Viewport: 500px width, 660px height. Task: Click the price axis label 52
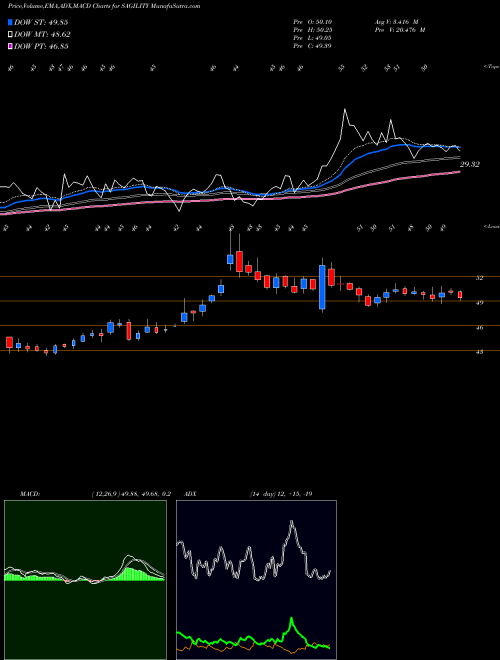coord(480,278)
